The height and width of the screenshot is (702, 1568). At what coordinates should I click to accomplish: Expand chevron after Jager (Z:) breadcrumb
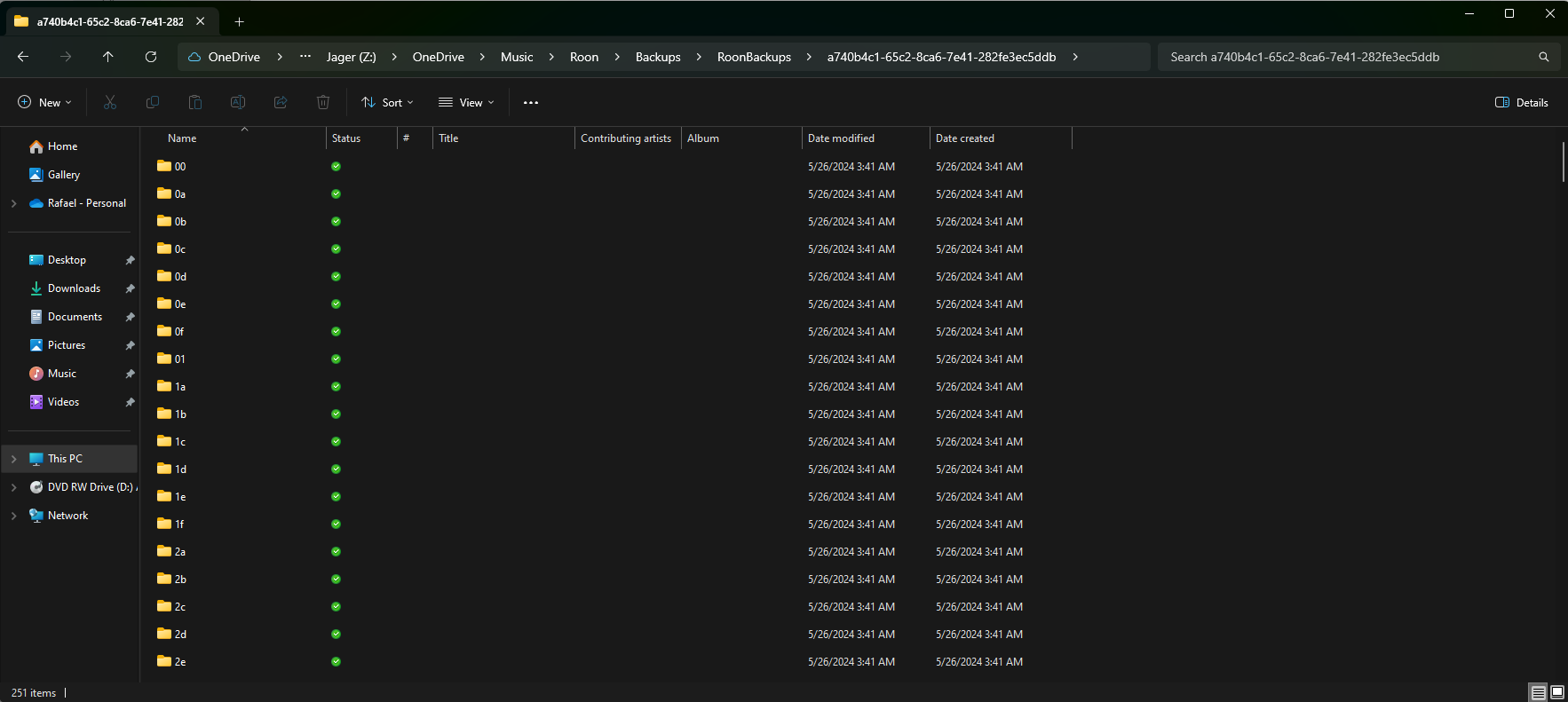point(394,57)
